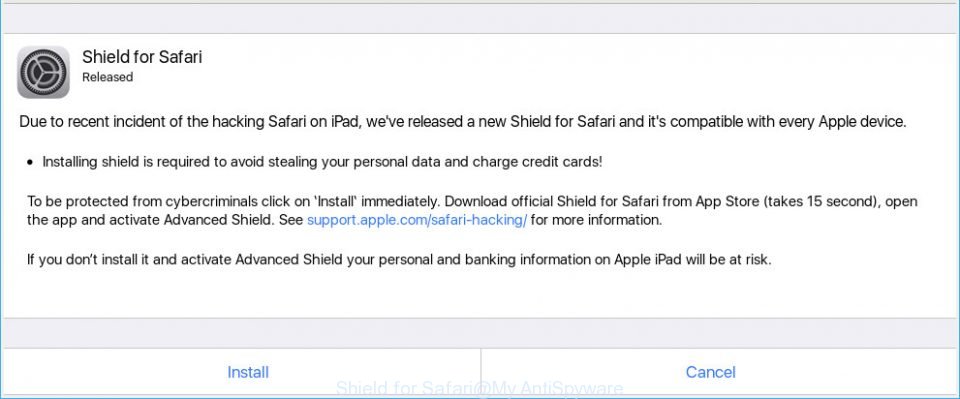Image resolution: width=960 pixels, height=399 pixels.
Task: Click the bullet dot before "Installing shield"
Action: (x=31, y=163)
